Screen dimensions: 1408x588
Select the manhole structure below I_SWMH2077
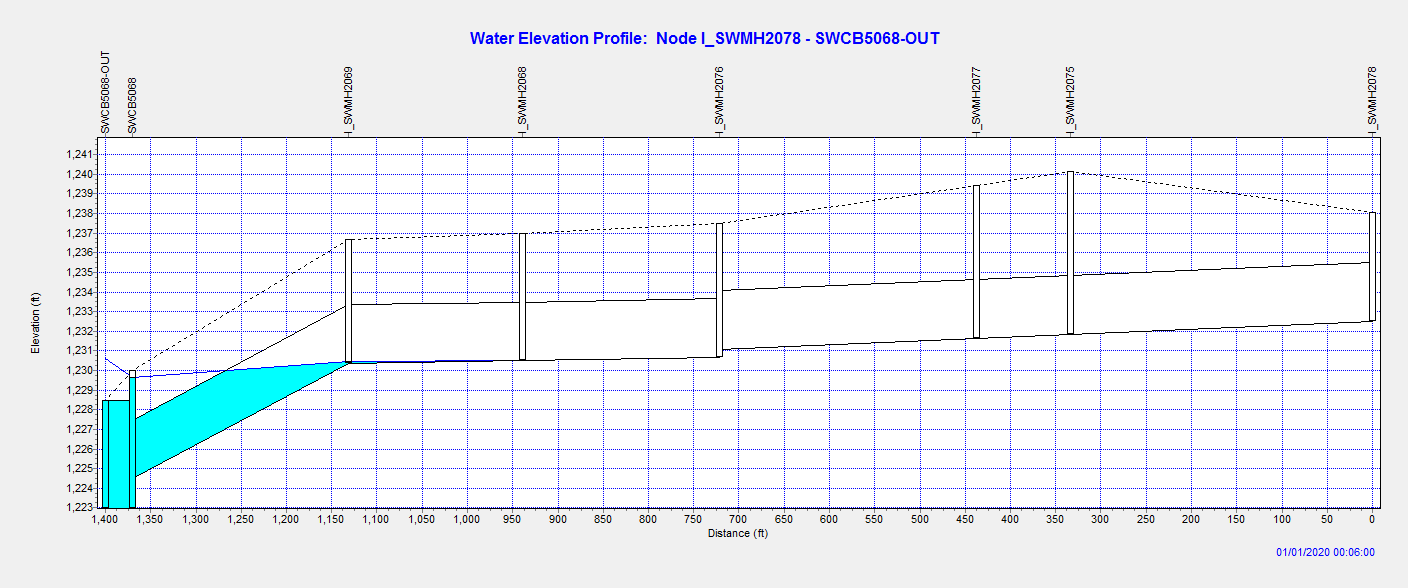976,262
